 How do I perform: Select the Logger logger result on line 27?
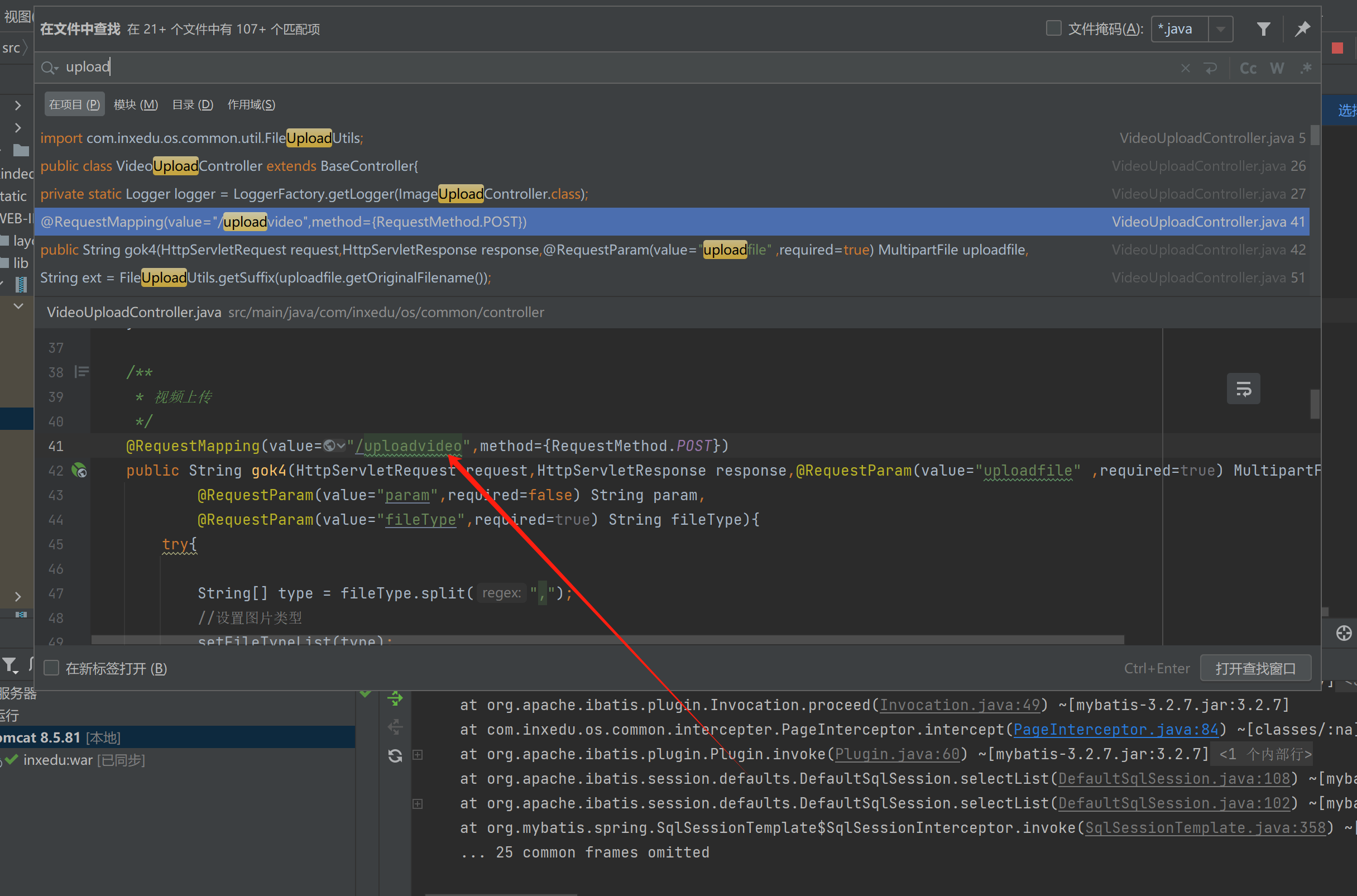pos(672,194)
